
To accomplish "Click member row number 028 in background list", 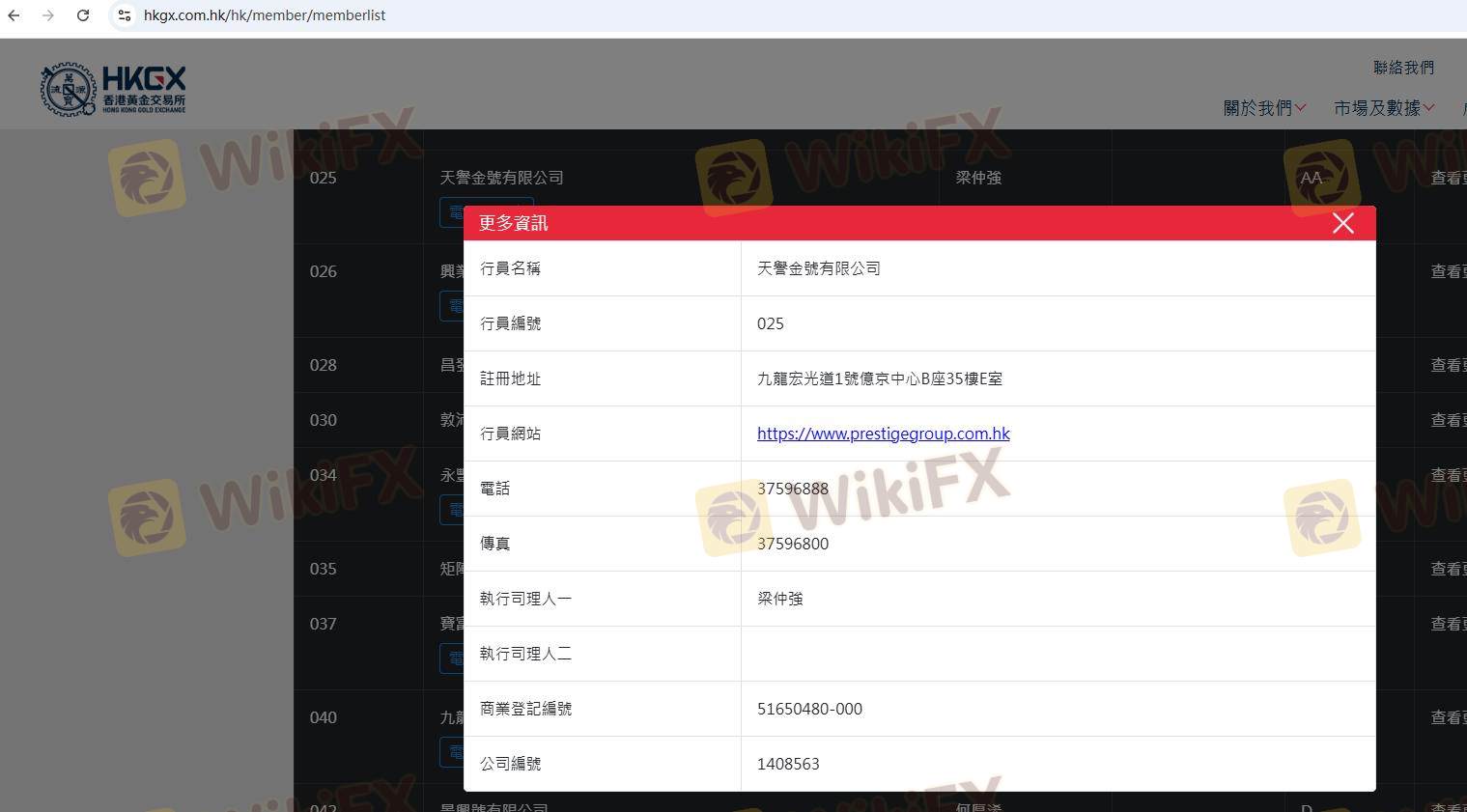I will click(x=323, y=365).
